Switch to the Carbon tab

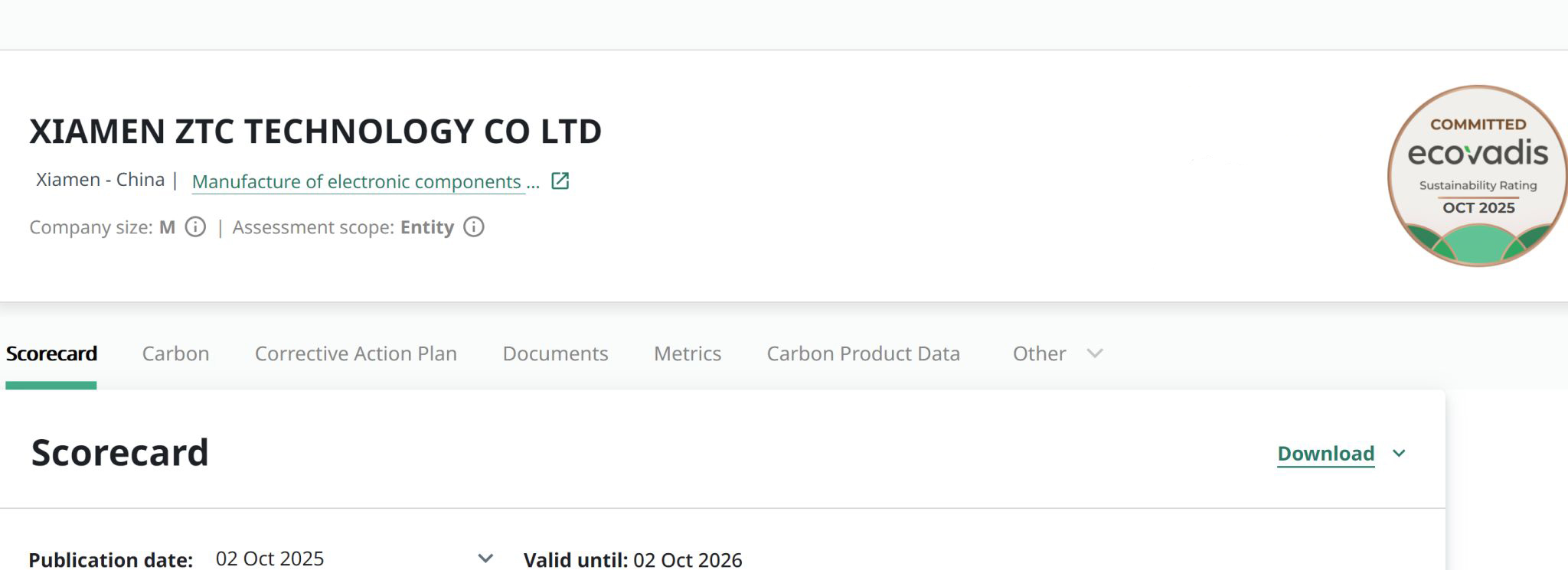[175, 353]
